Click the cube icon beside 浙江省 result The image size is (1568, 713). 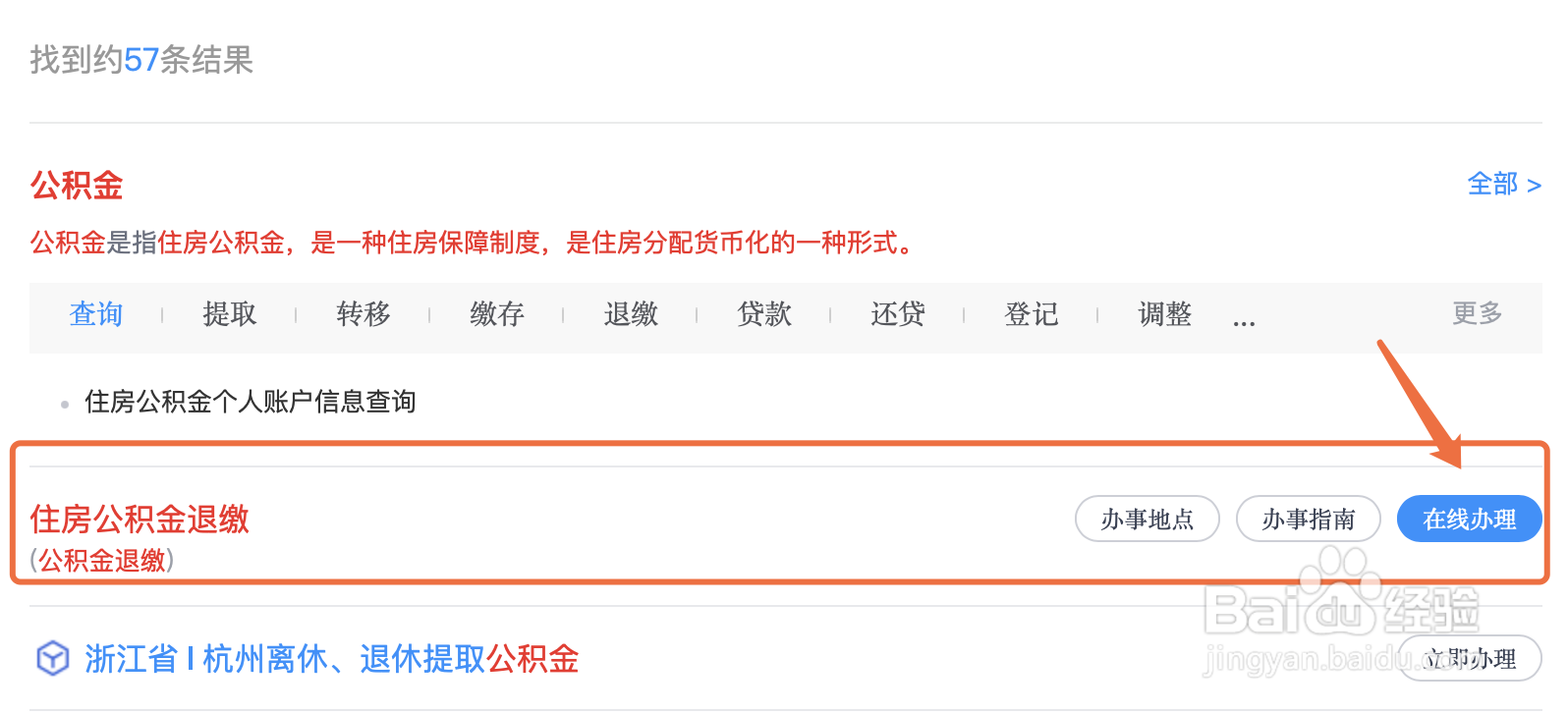[53, 658]
